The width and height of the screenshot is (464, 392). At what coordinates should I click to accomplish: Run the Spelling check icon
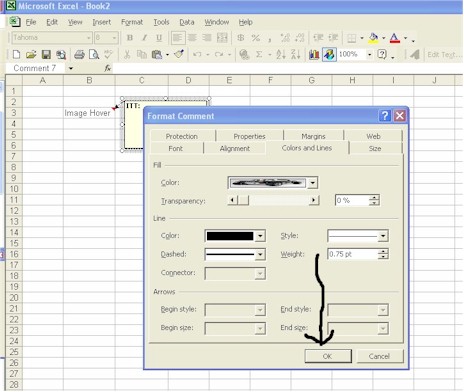(x=108, y=54)
